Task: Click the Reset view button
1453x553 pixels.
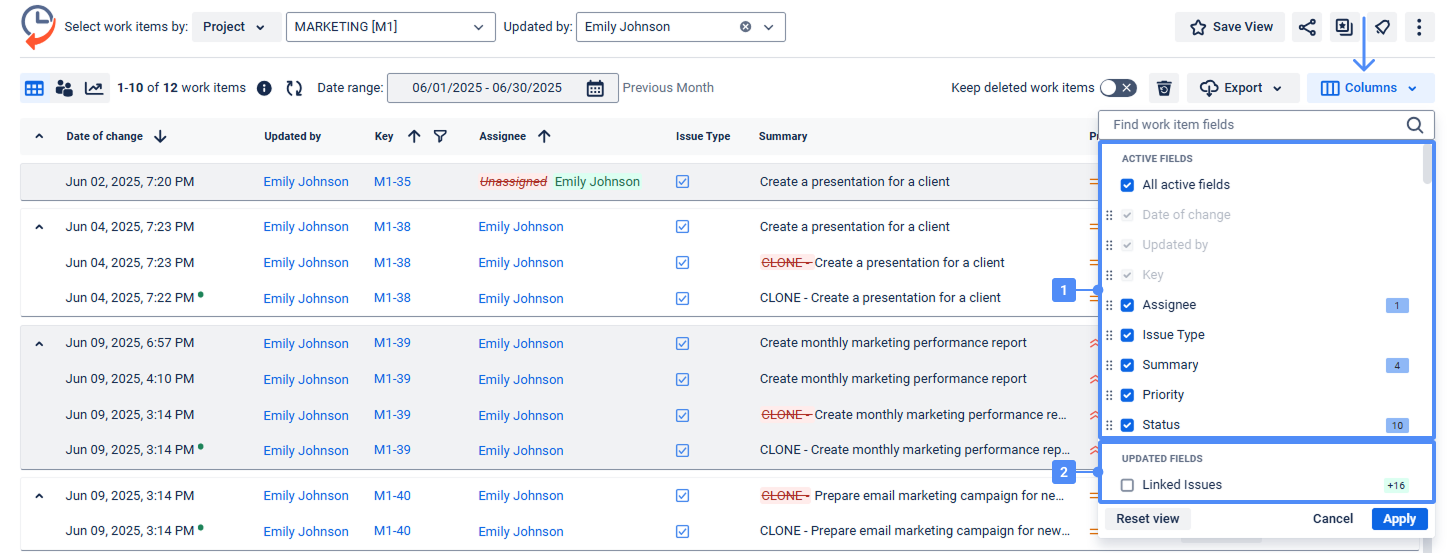Action: [1148, 519]
